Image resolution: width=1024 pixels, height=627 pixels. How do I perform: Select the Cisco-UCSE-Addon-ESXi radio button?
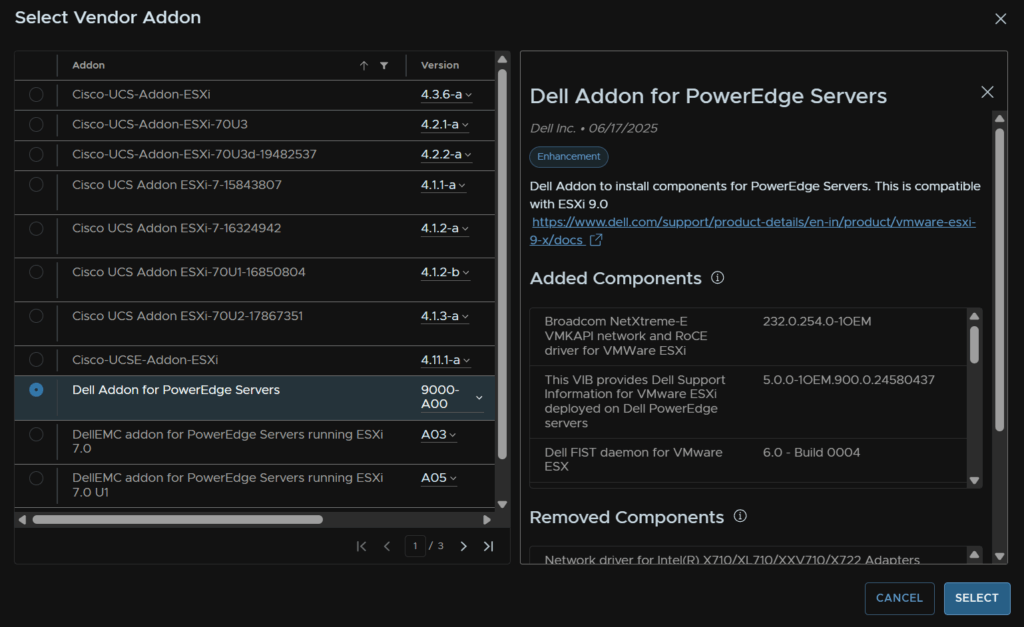(36, 360)
